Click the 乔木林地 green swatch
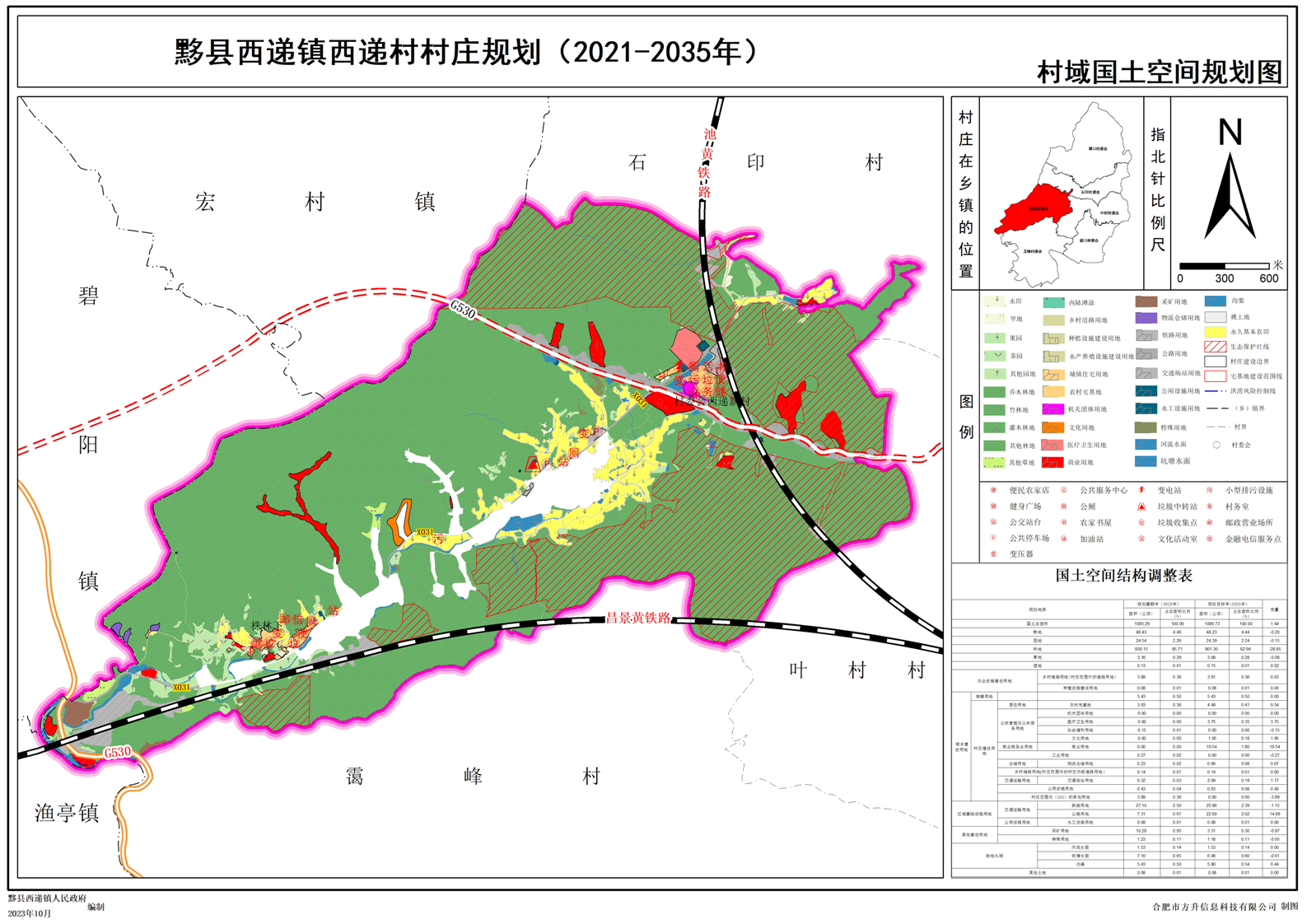 click(994, 392)
